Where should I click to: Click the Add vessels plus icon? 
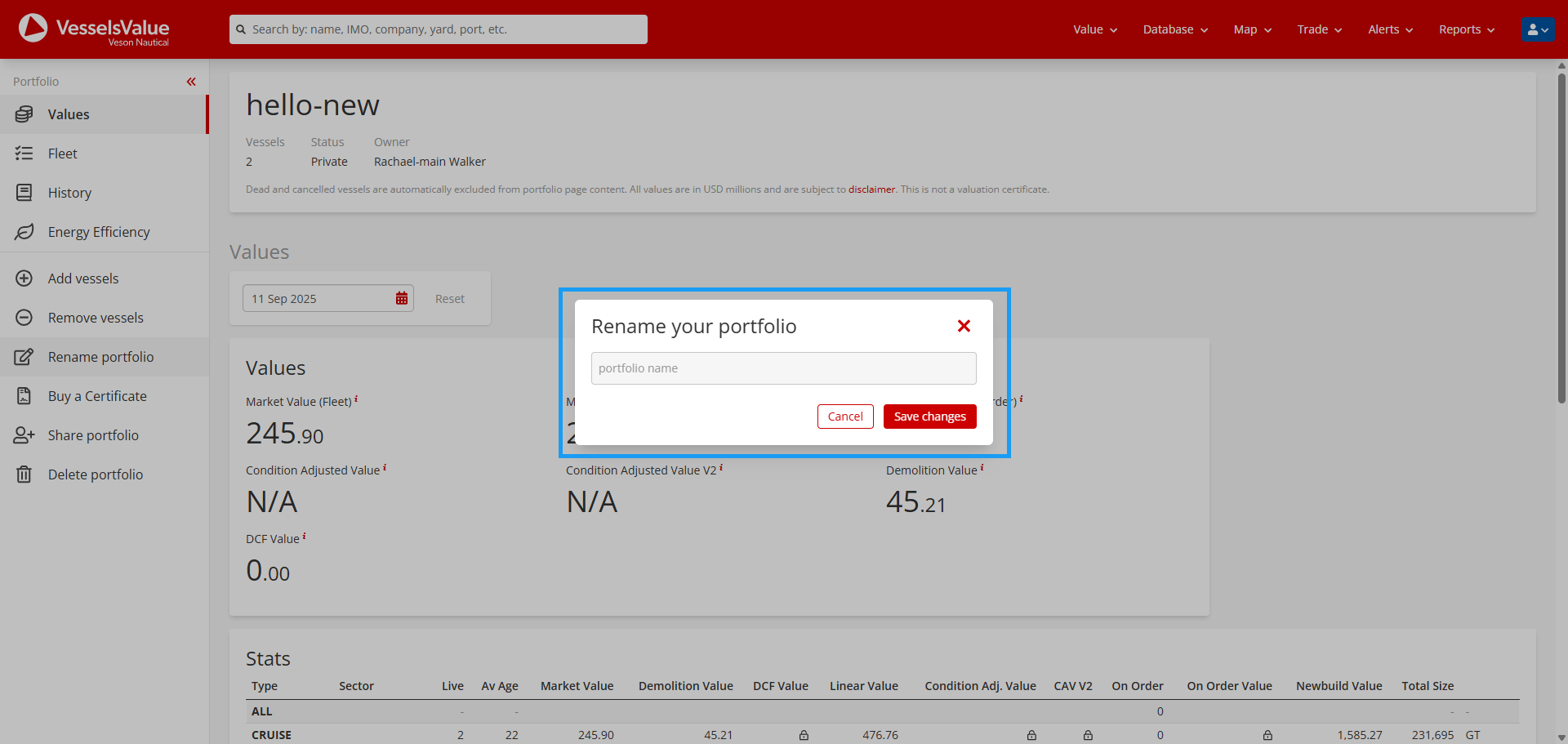click(x=24, y=278)
